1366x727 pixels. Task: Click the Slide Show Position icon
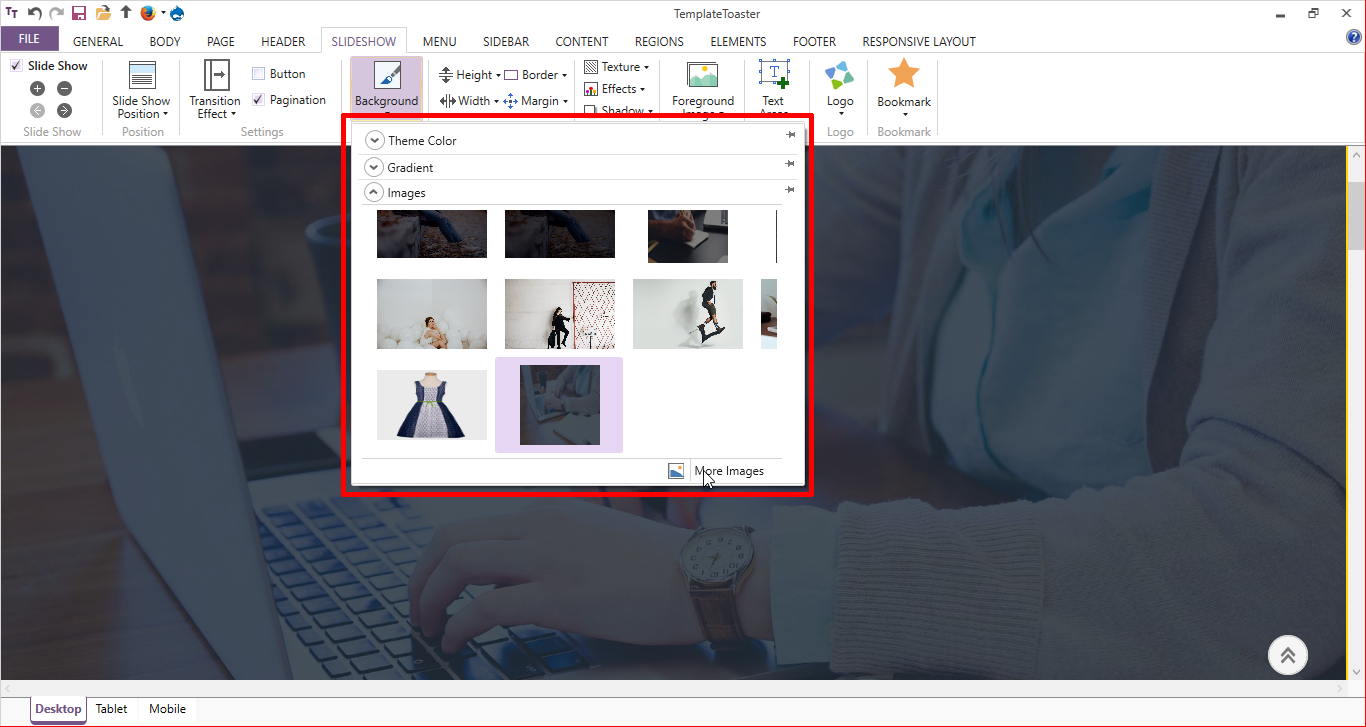pyautogui.click(x=142, y=75)
